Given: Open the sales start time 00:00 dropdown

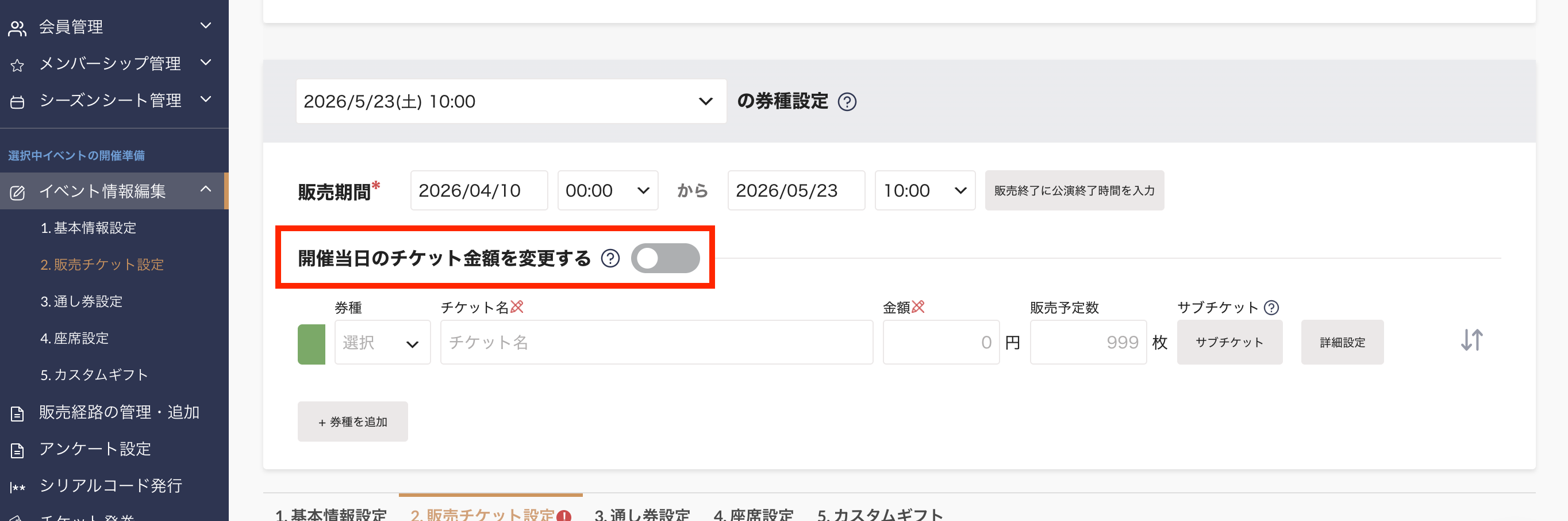Looking at the screenshot, I should [x=607, y=191].
